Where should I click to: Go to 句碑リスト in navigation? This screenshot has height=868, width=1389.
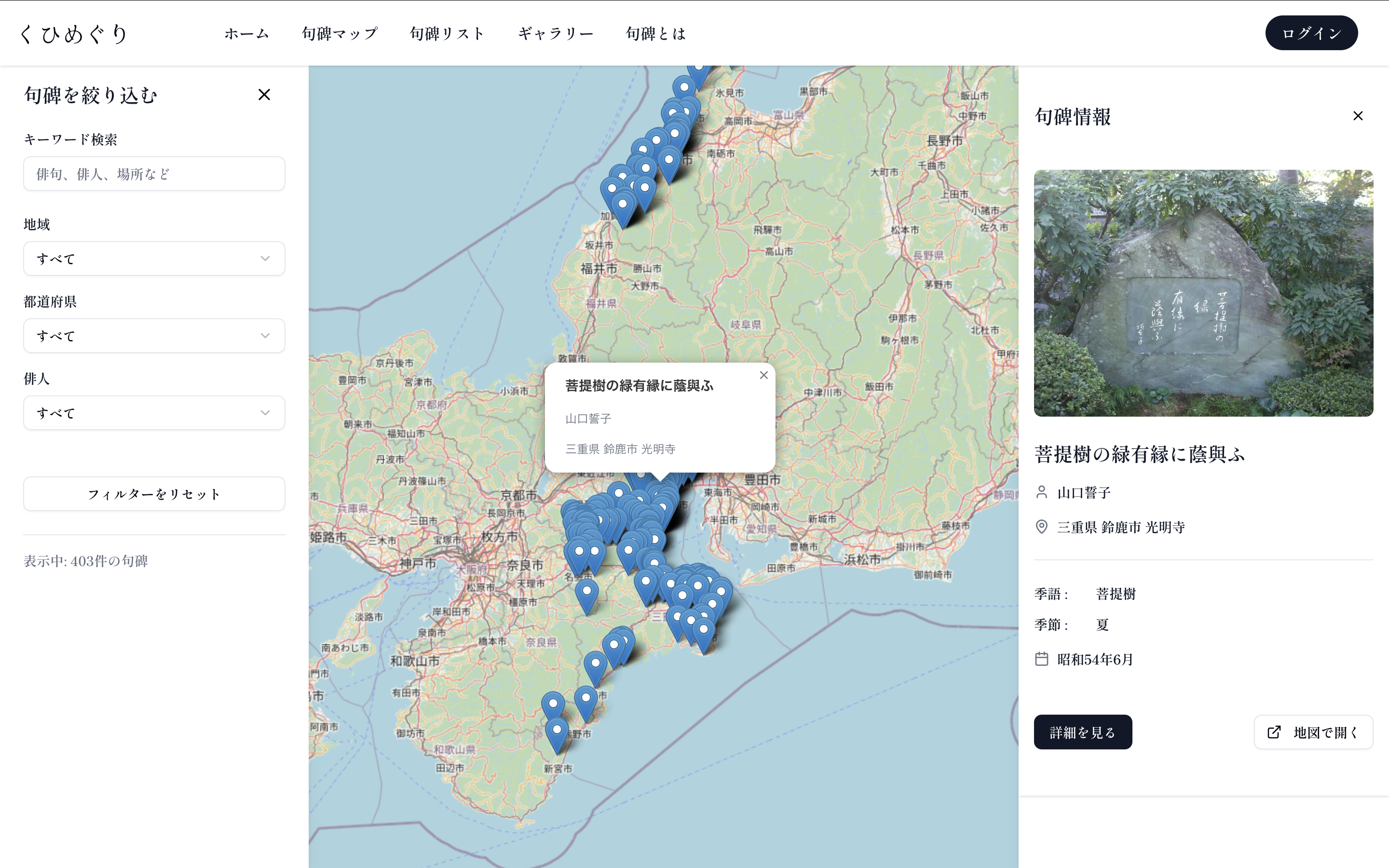[x=447, y=33]
